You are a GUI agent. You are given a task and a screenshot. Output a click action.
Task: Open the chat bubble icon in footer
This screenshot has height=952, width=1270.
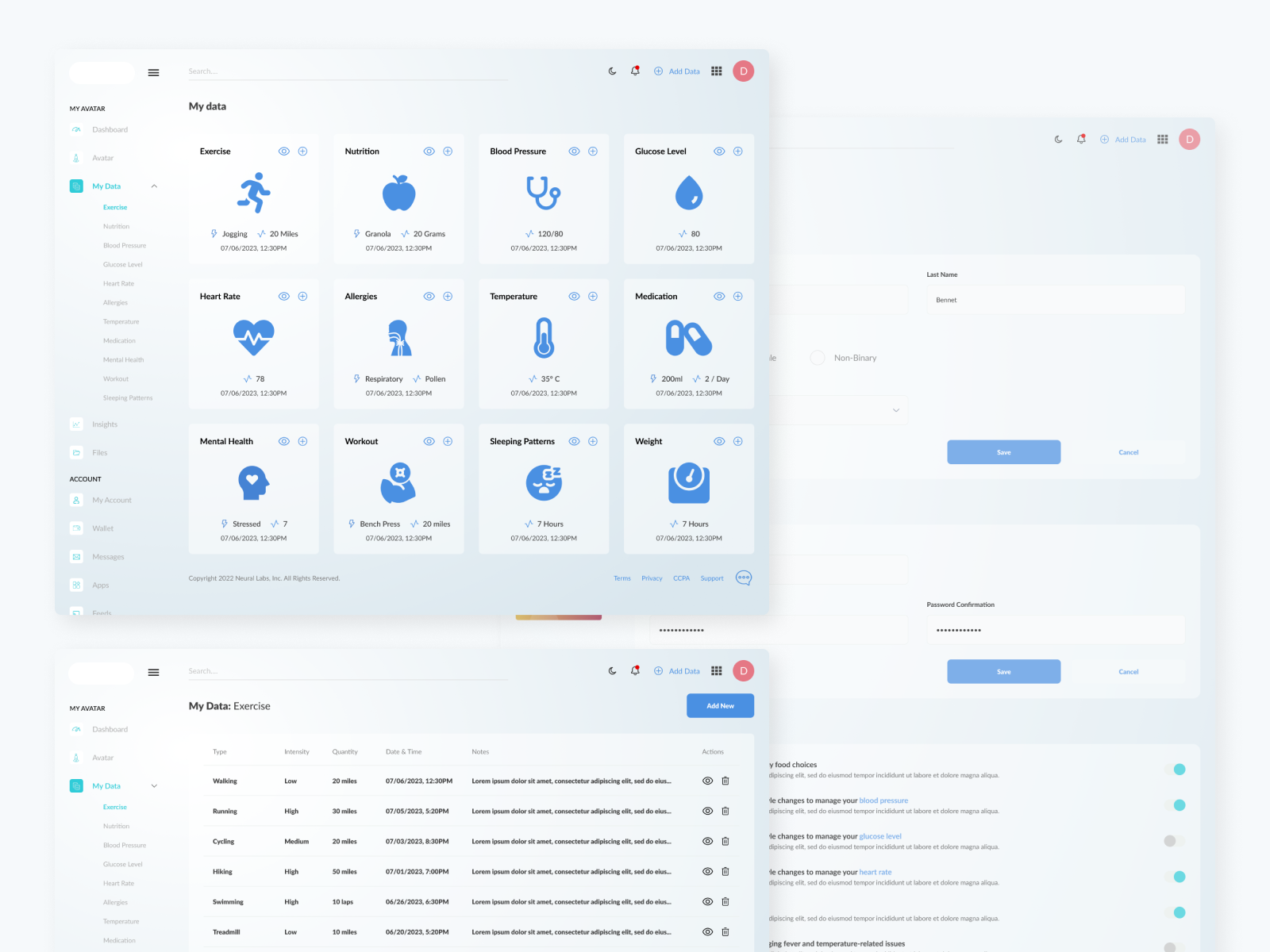[x=743, y=578]
